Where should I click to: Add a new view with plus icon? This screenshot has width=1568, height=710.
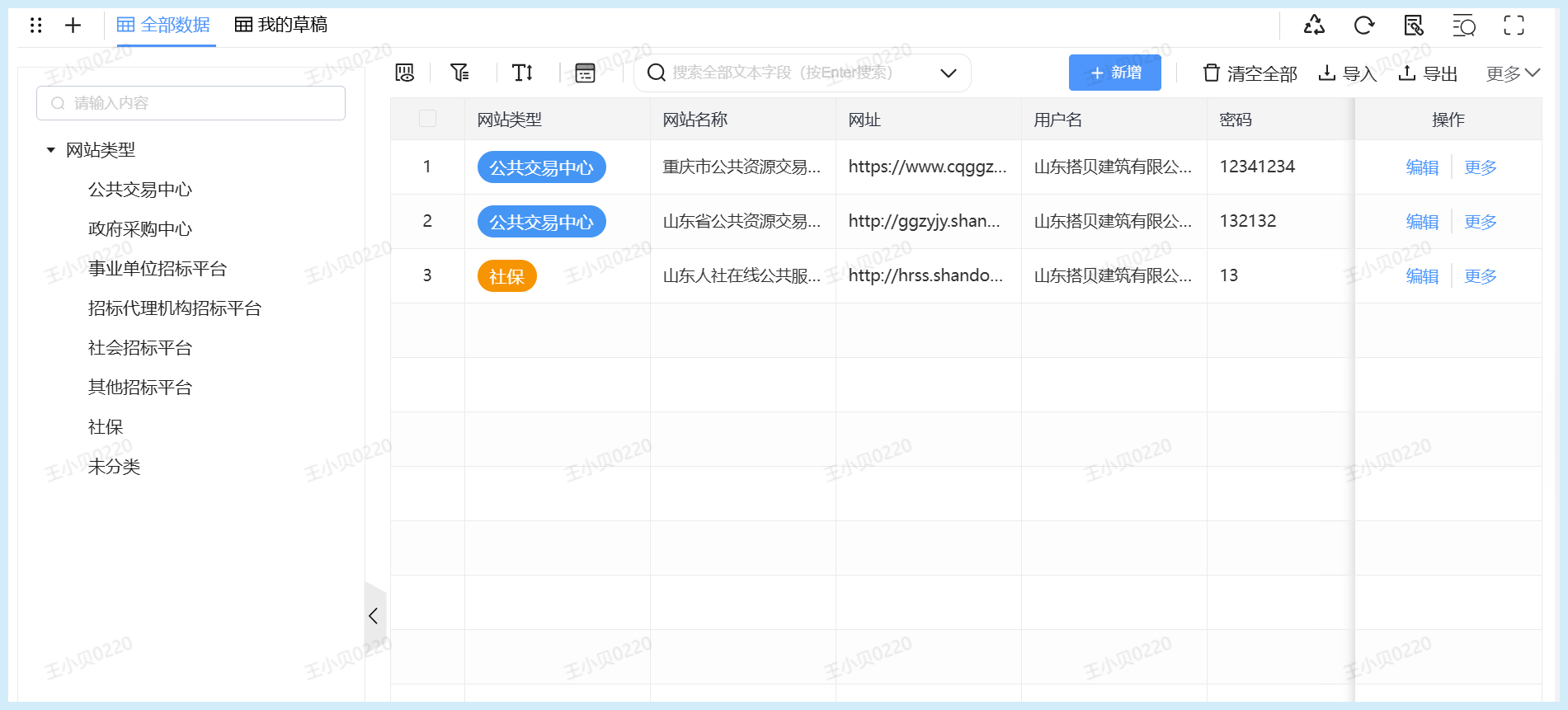[73, 26]
